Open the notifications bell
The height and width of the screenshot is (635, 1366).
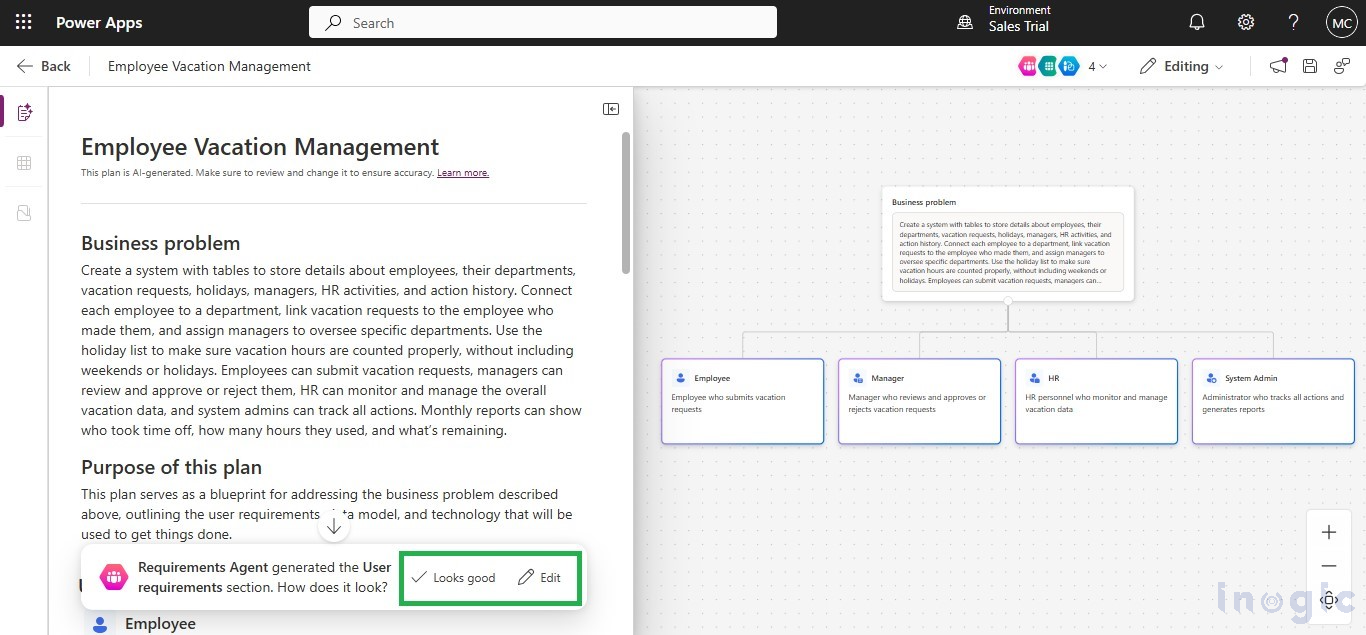1196,22
